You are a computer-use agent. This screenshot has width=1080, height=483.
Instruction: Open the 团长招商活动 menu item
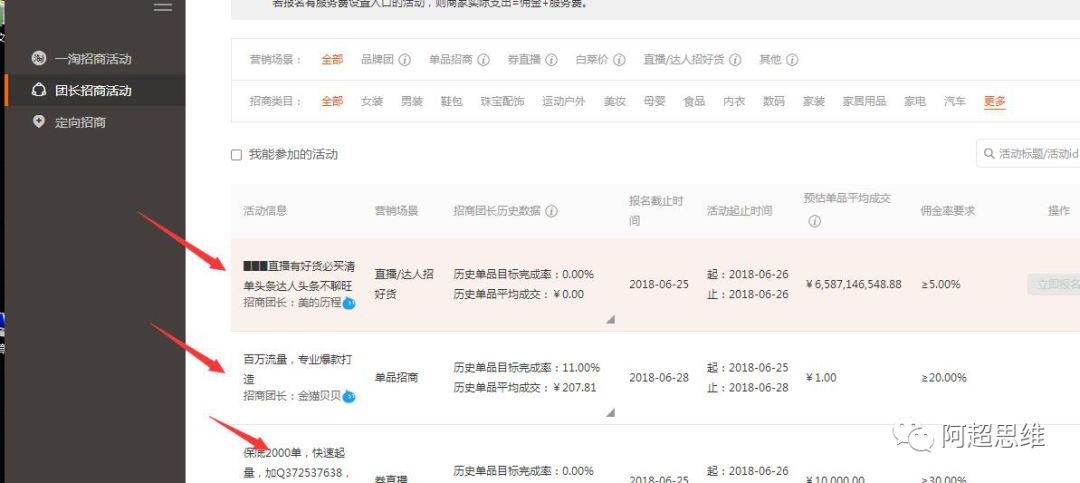[x=93, y=90]
